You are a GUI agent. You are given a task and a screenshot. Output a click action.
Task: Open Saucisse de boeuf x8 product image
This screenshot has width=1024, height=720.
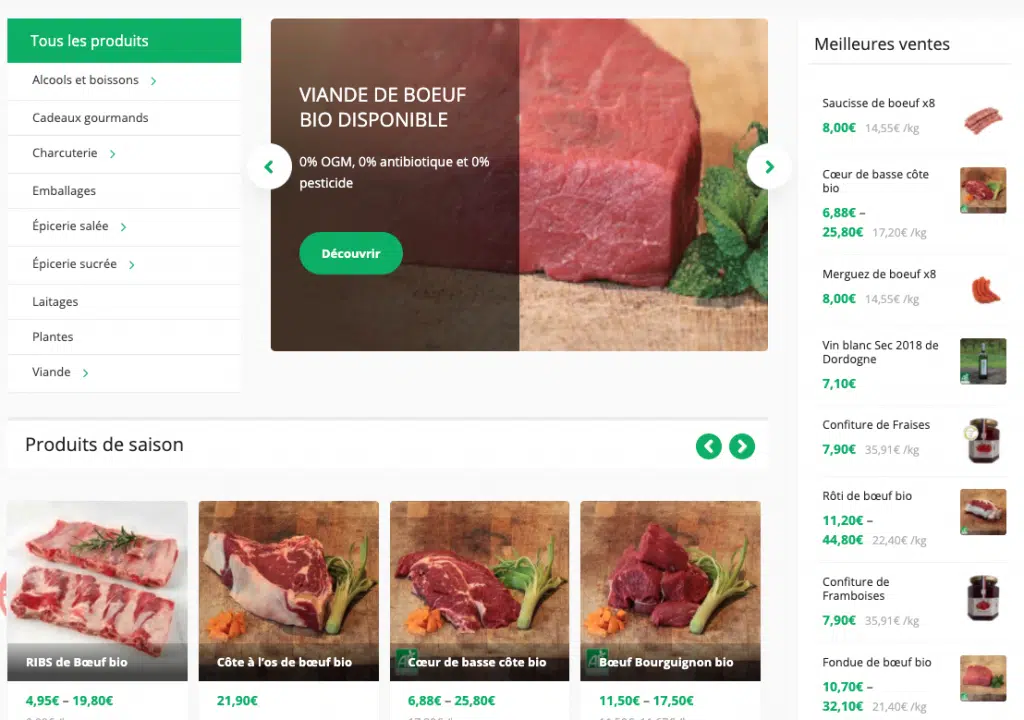982,119
